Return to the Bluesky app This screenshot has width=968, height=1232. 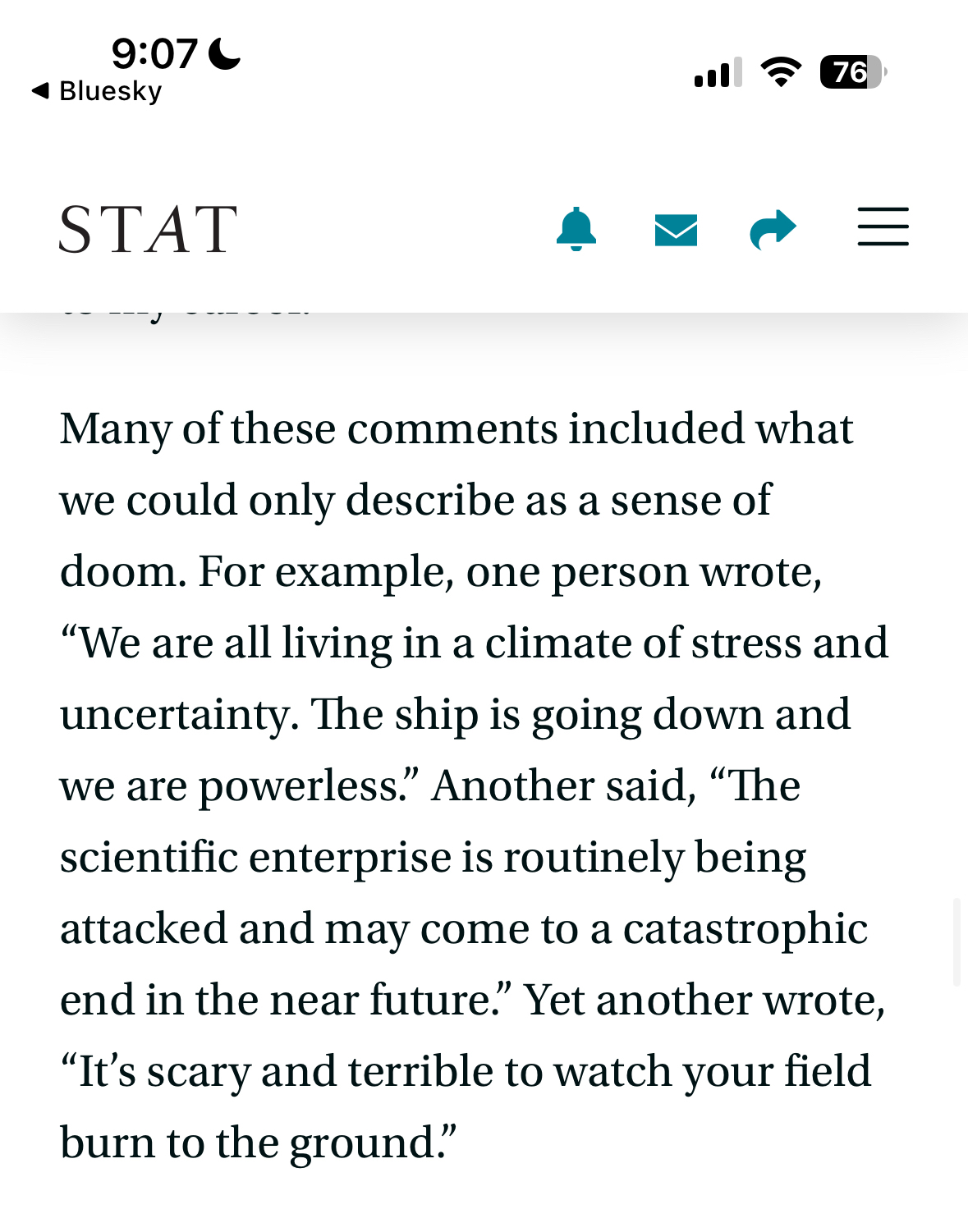[98, 91]
